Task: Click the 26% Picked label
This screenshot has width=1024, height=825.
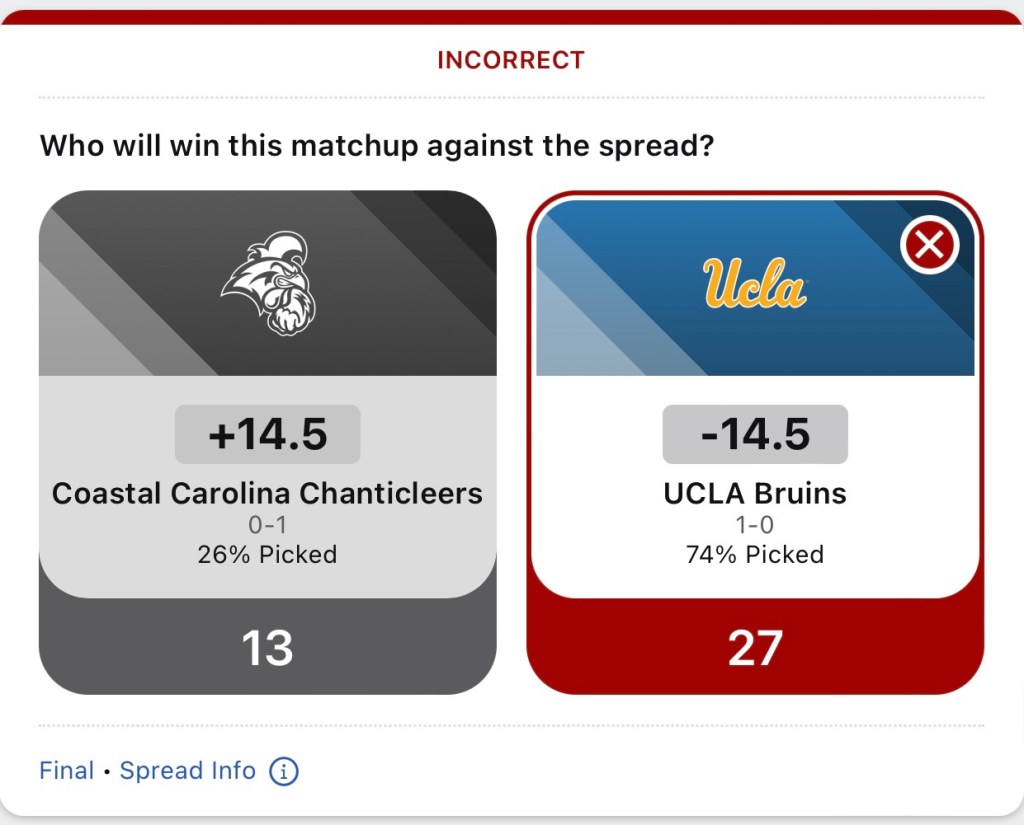Action: (x=267, y=554)
